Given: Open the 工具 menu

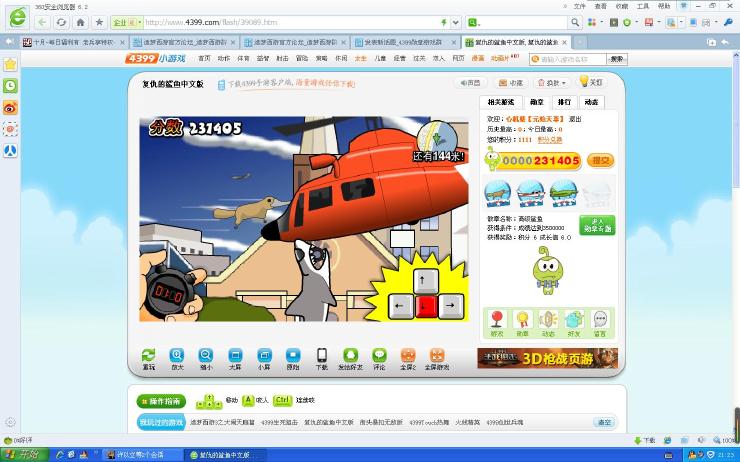Looking at the screenshot, I should tap(643, 6).
